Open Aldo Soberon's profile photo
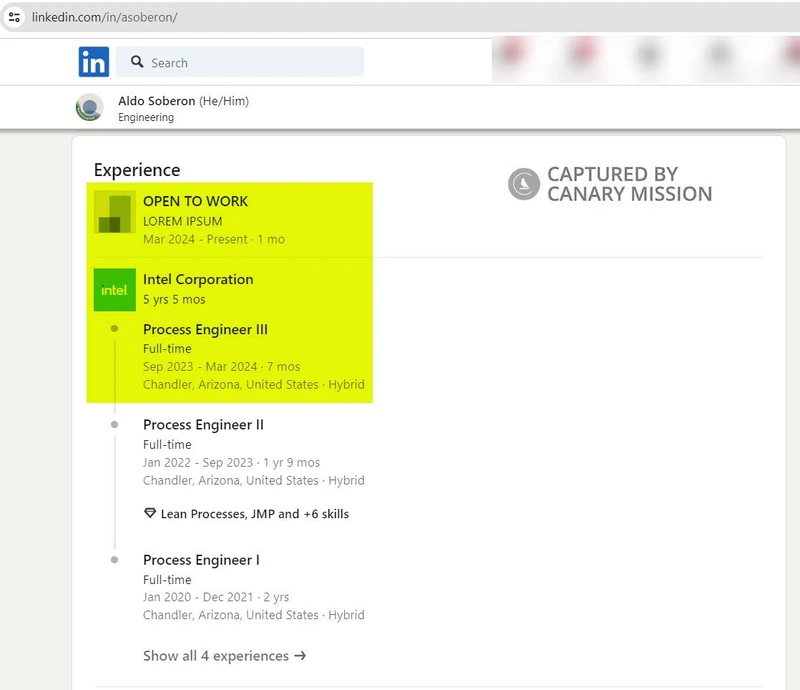This screenshot has width=800, height=690. click(88, 108)
